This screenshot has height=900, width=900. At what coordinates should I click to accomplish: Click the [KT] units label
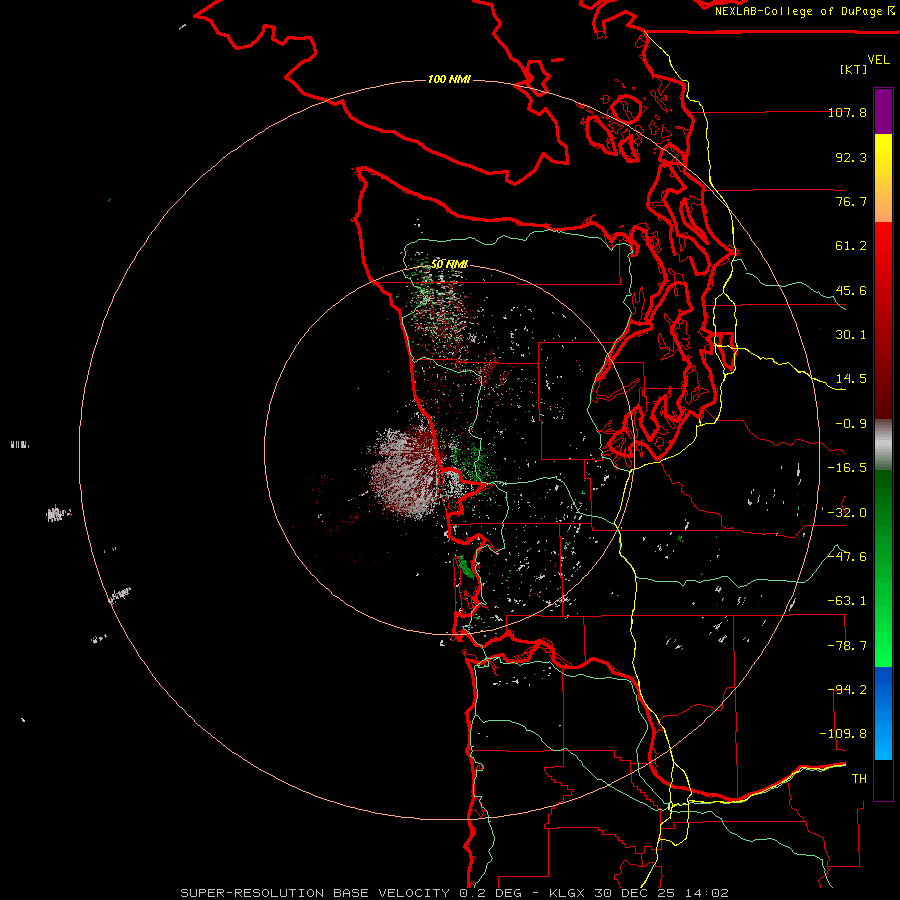pyautogui.click(x=854, y=69)
